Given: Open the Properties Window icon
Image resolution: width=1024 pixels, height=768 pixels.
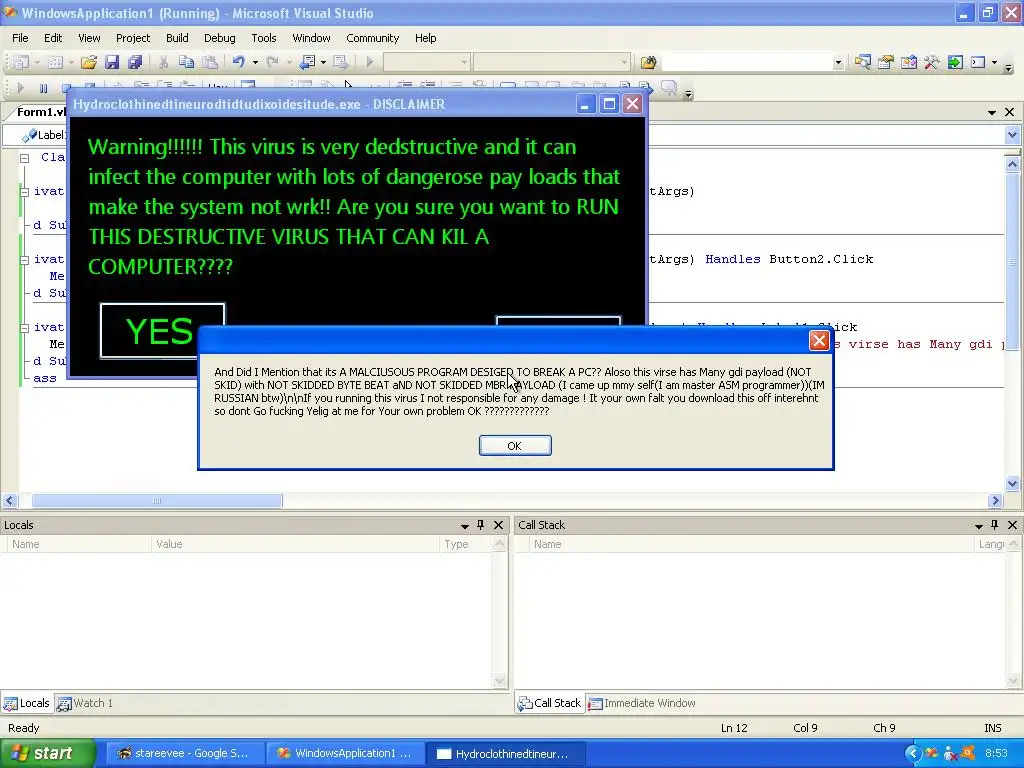Looking at the screenshot, I should (886, 62).
